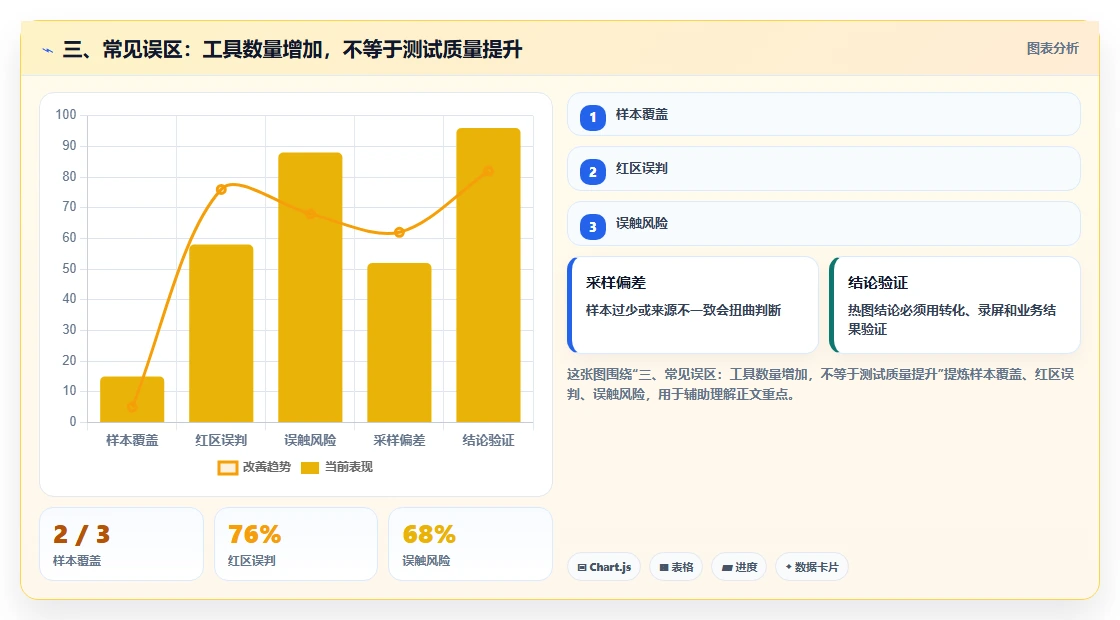
Task: Click the 改善趋势 legend label
Action: click(x=266, y=466)
